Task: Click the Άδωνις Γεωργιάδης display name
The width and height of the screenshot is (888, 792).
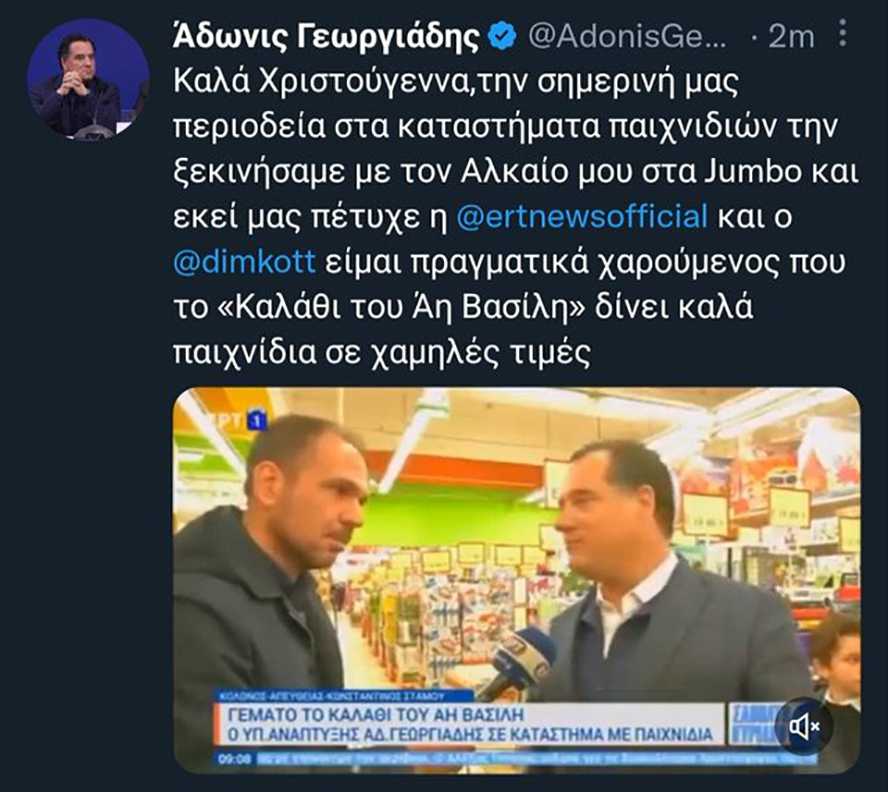Action: [327, 37]
